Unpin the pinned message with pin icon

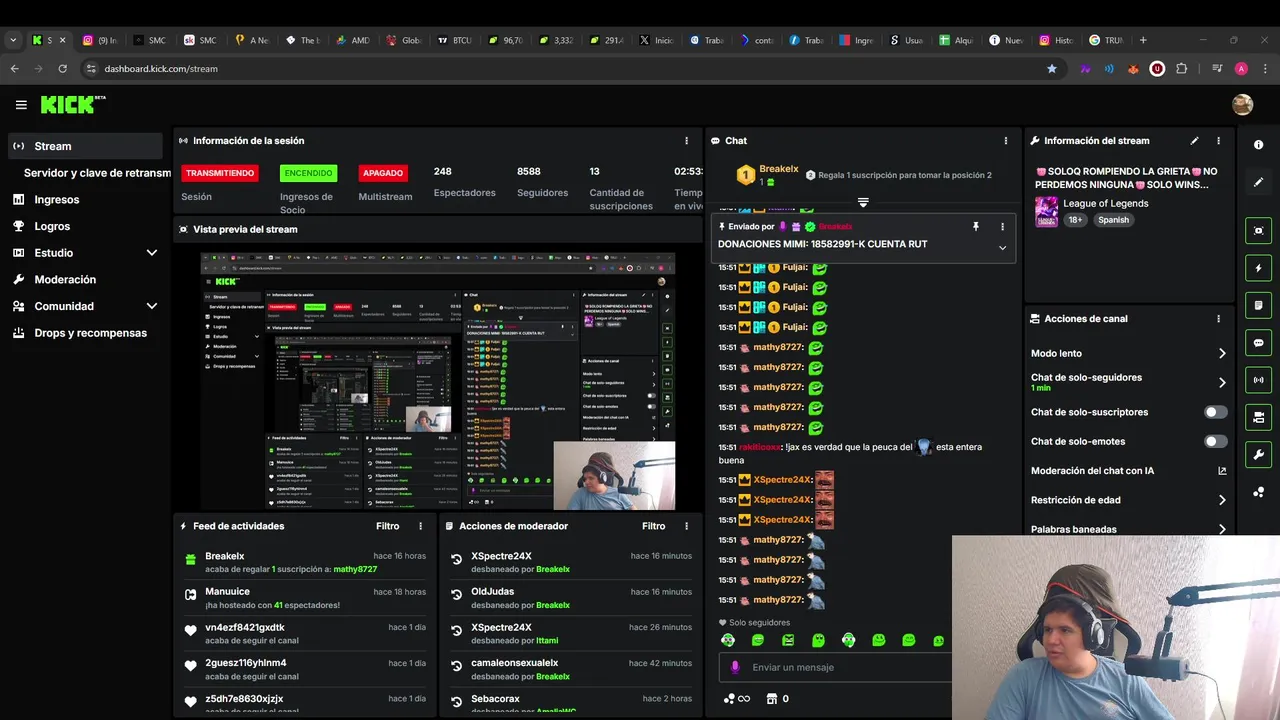(x=976, y=227)
